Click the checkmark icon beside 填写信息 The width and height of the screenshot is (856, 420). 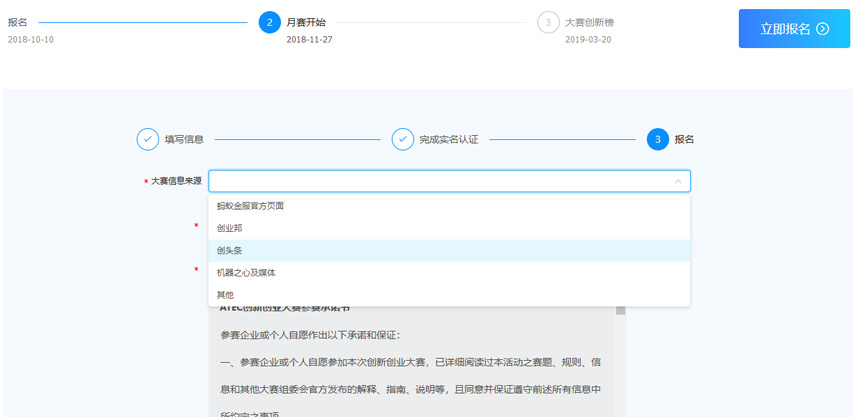pyautogui.click(x=147, y=139)
